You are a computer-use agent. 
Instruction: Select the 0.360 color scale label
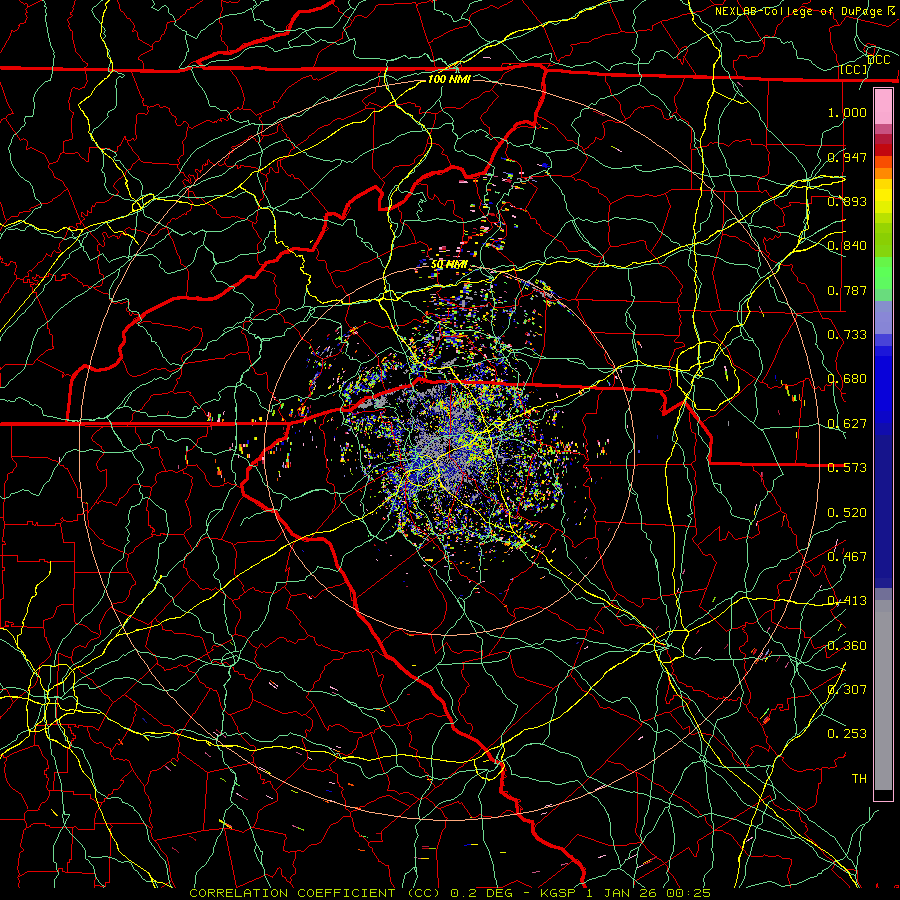pos(847,646)
